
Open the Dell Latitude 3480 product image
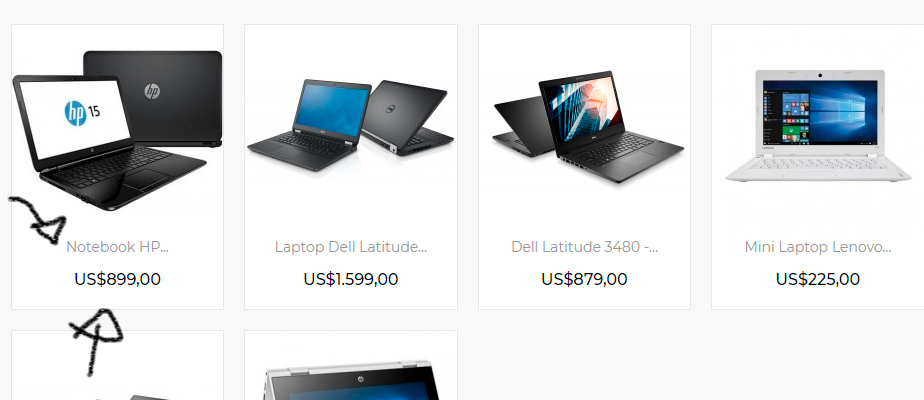point(588,127)
